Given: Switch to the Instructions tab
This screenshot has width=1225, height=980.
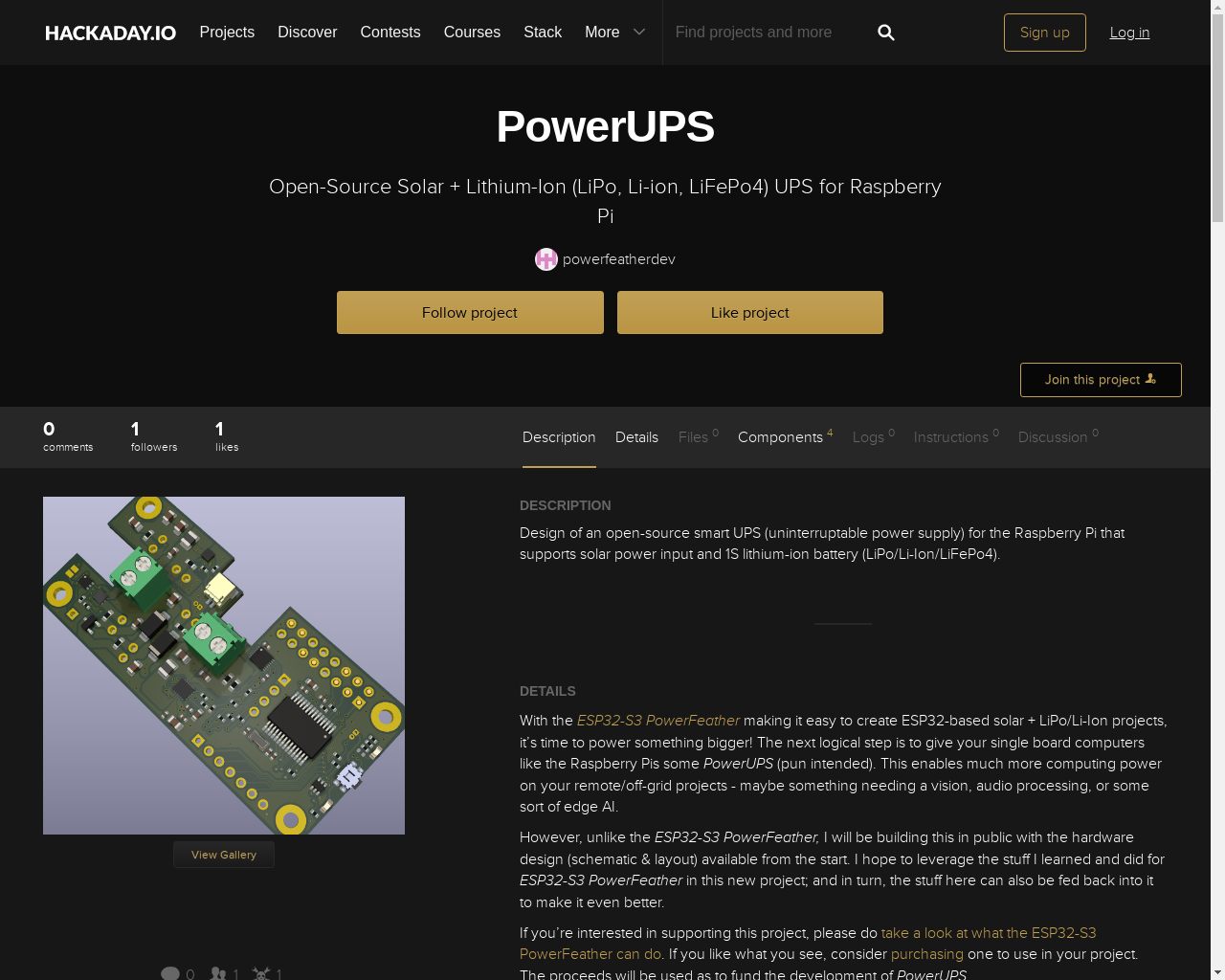Looking at the screenshot, I should (956, 436).
